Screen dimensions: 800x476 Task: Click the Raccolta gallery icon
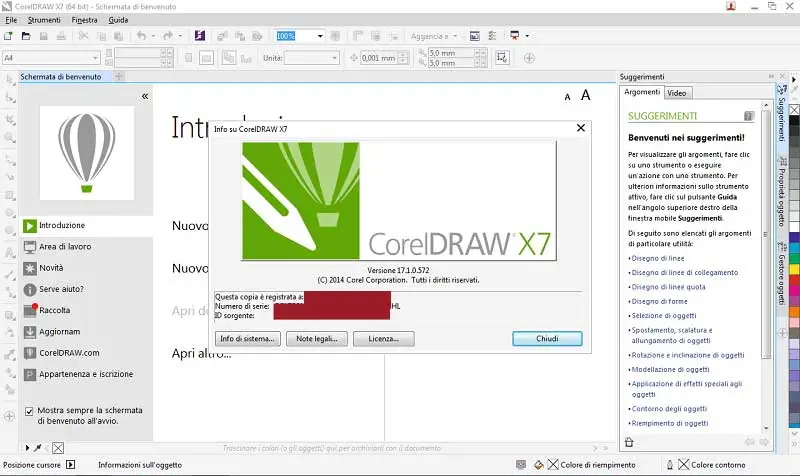click(x=30, y=310)
